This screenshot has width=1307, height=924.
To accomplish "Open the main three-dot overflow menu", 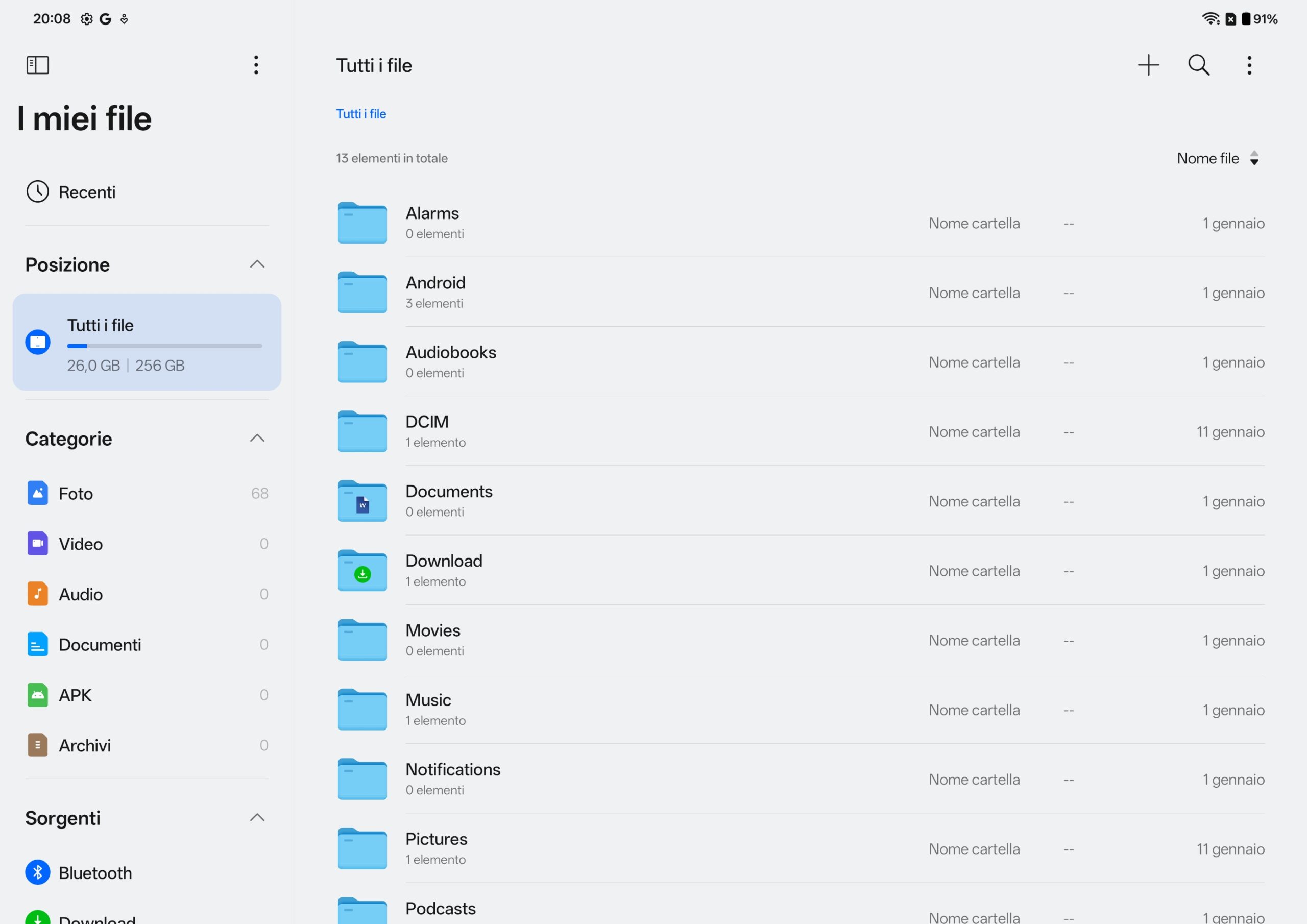I will tap(1249, 65).
